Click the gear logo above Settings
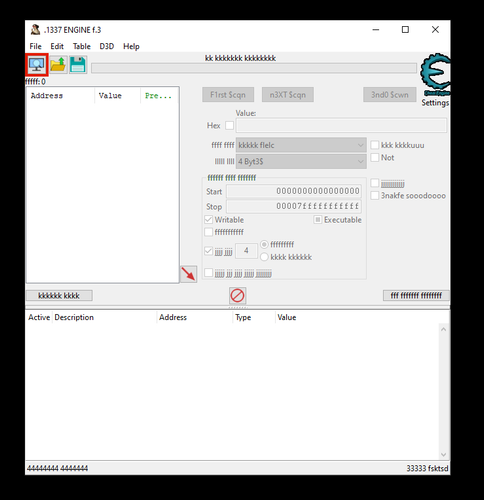Screen dimensions: 484x500 click(435, 74)
